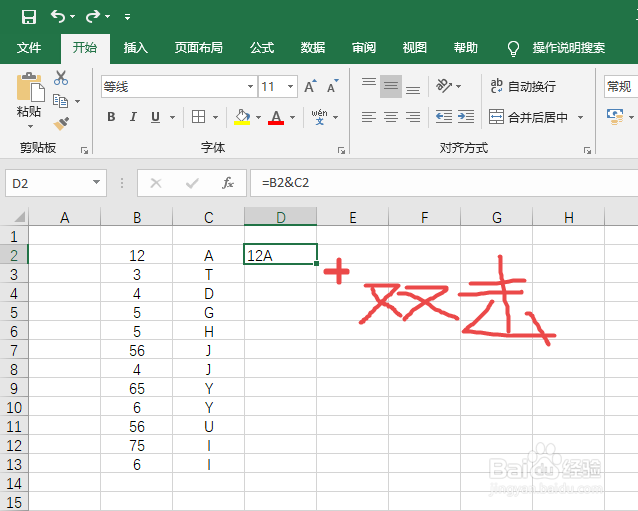Viewport: 638px width, 511px height.
Task: Align cell text left
Action: tap(369, 117)
